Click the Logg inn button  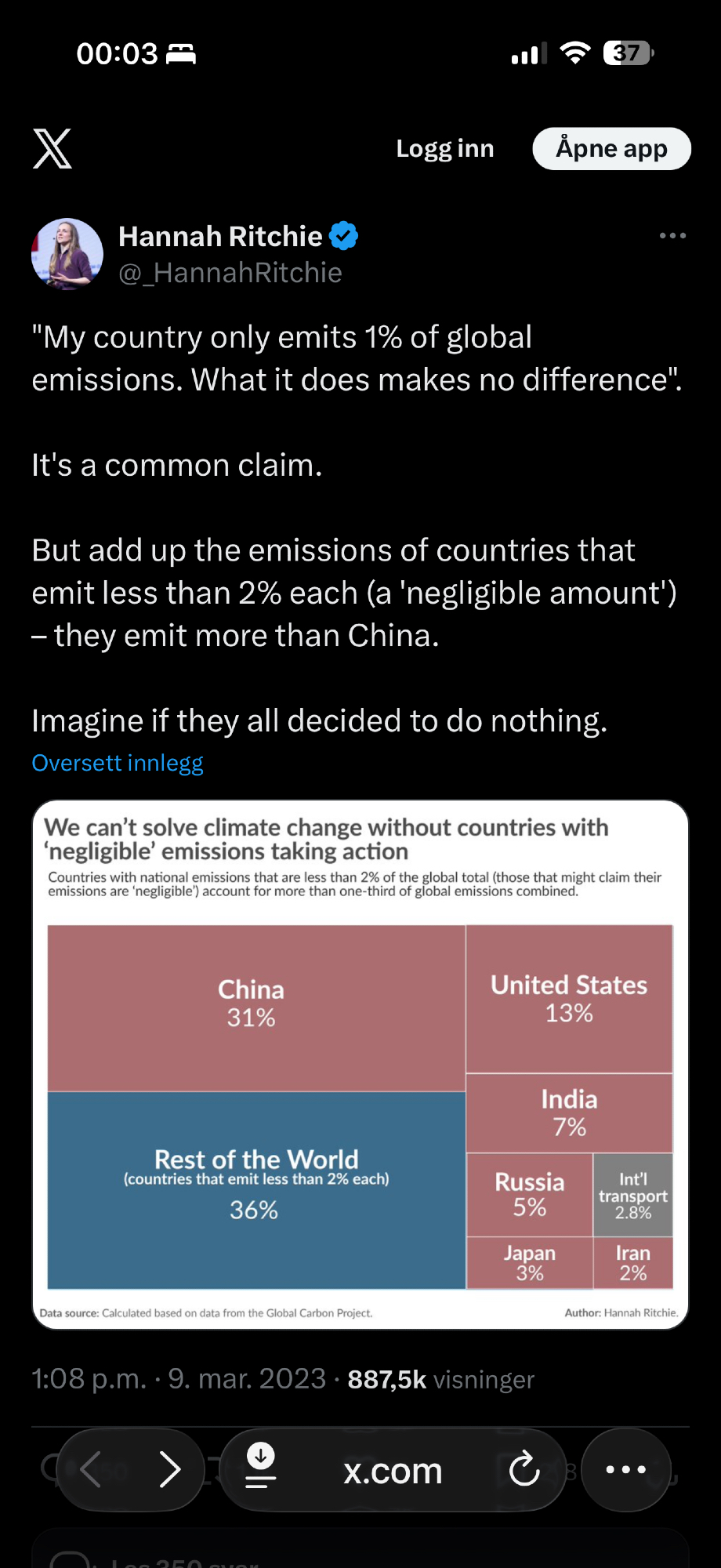(x=444, y=149)
